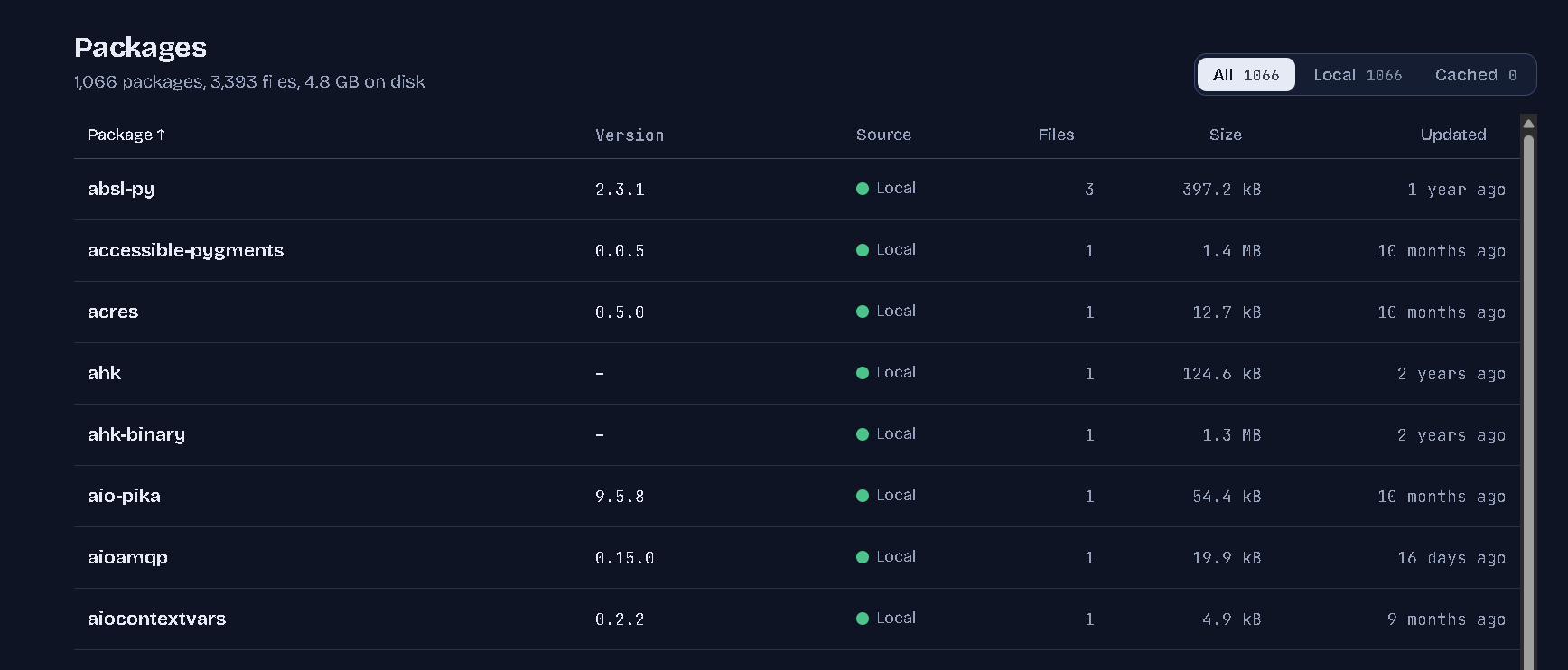Screen dimensions: 1568x670
Task: Click version 0.15.0 of aioamqp
Action: pyautogui.click(x=624, y=557)
